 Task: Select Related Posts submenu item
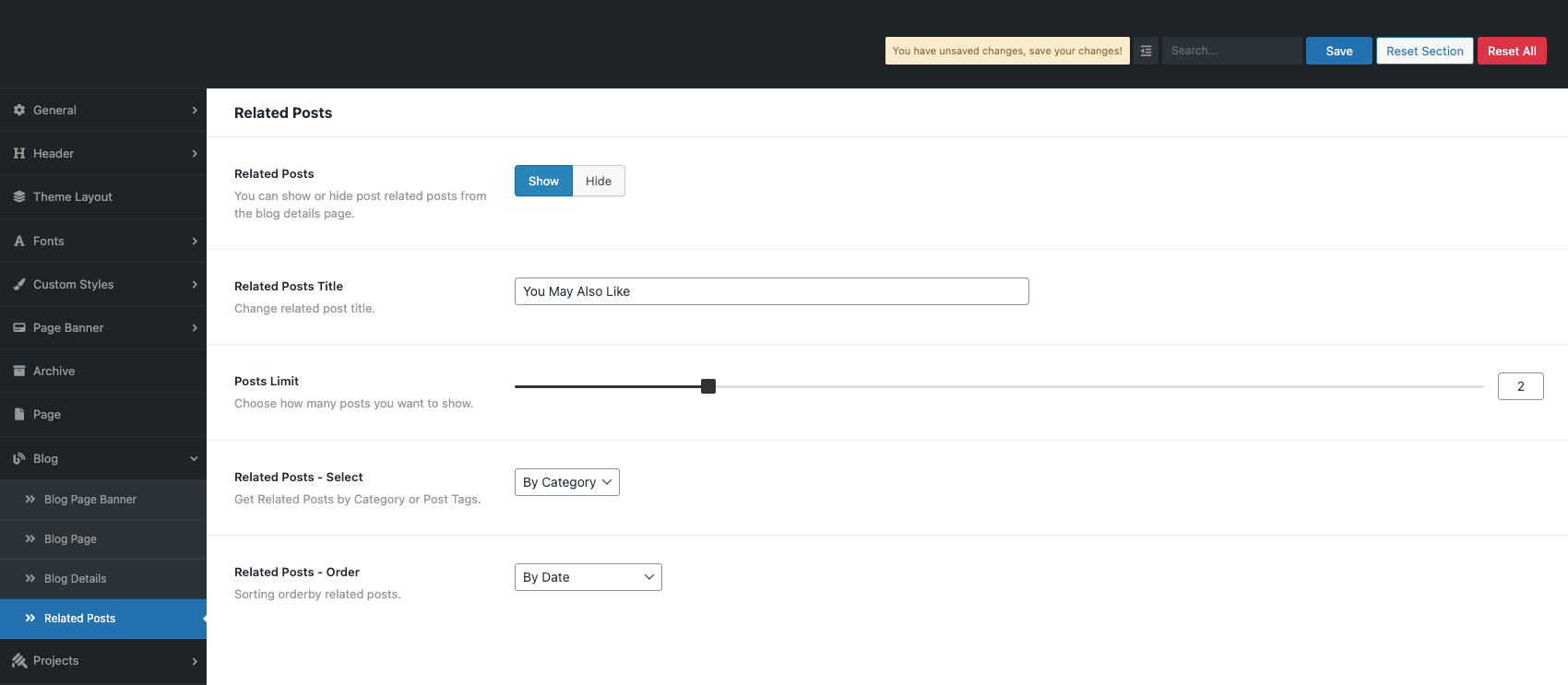click(x=103, y=618)
